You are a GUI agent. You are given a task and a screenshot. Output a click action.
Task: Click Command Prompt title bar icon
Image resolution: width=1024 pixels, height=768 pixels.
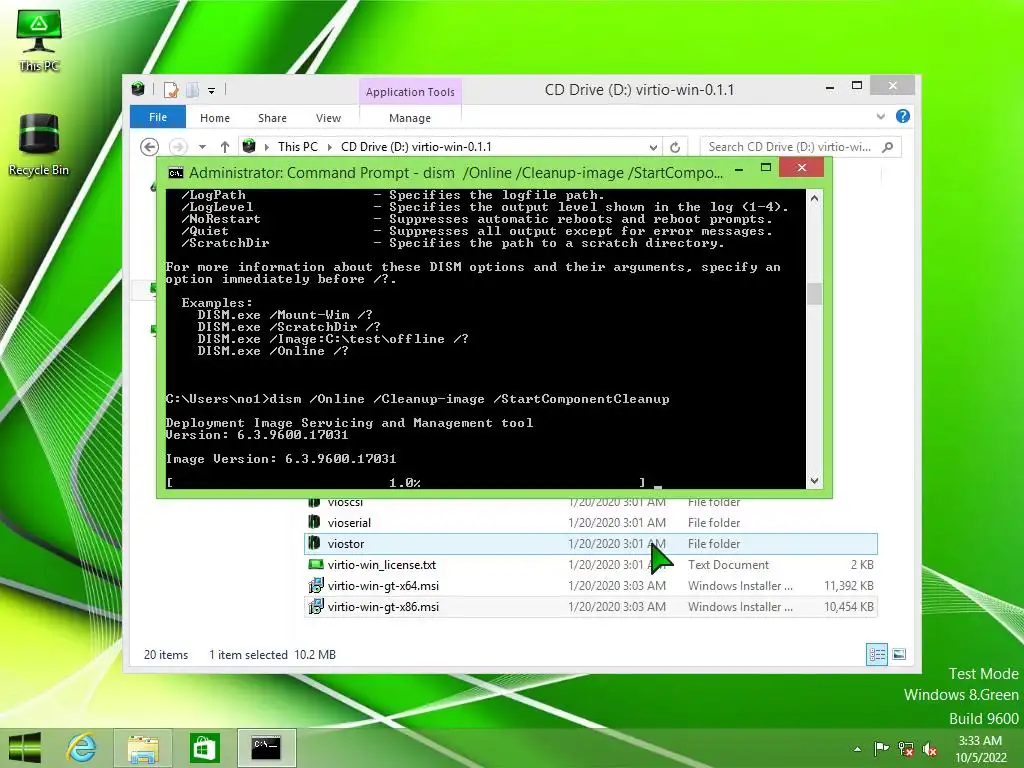[176, 172]
